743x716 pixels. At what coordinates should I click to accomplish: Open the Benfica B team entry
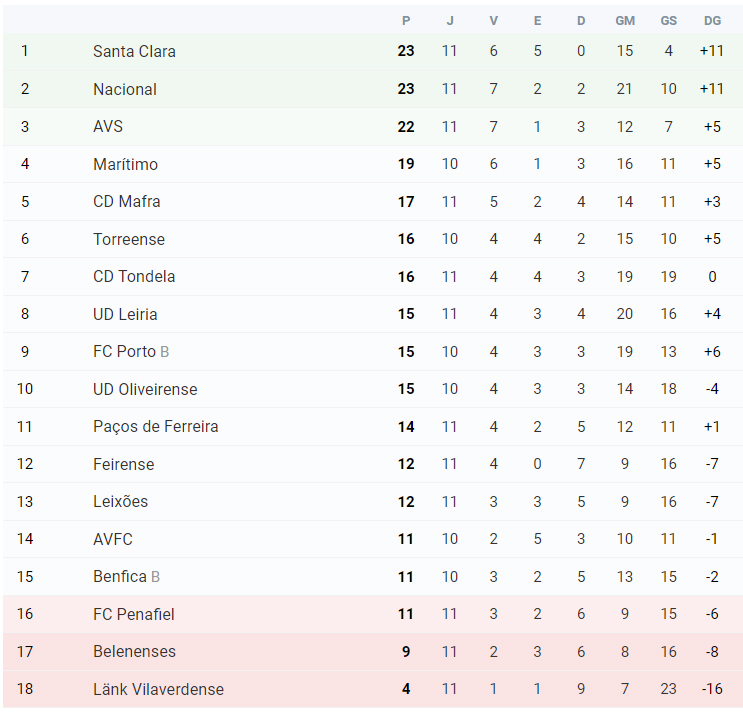click(x=127, y=577)
